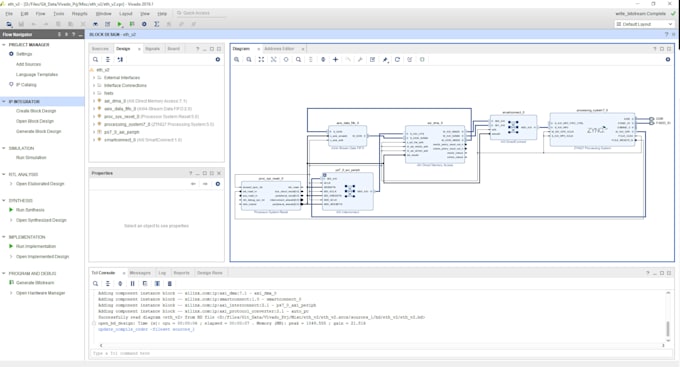Click the Sigma report icon in main toolbar
Image resolution: width=680 pixels, height=367 pixels.
(x=157, y=24)
